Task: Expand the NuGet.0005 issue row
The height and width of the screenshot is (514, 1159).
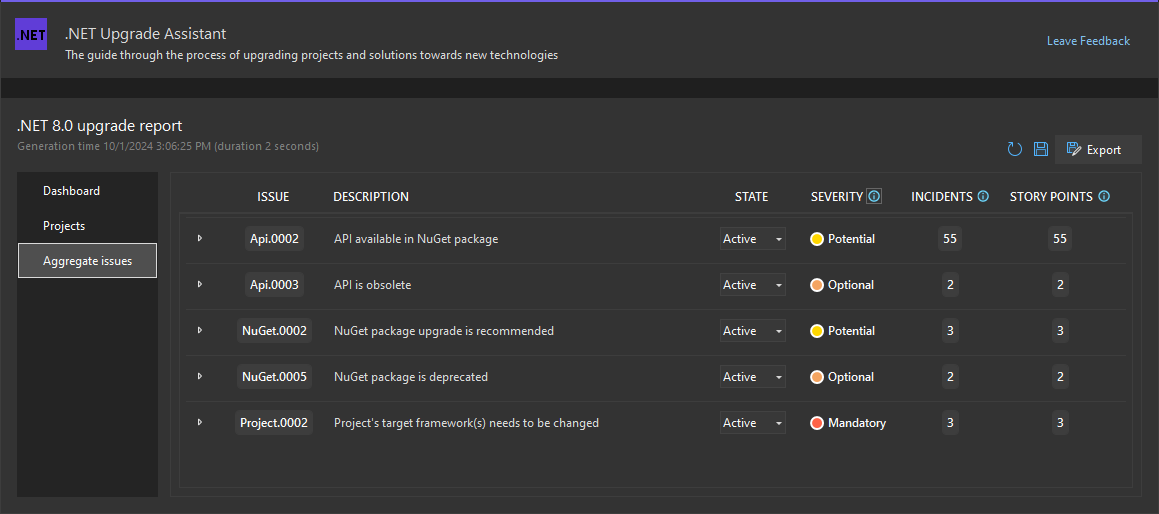Action: click(x=200, y=377)
